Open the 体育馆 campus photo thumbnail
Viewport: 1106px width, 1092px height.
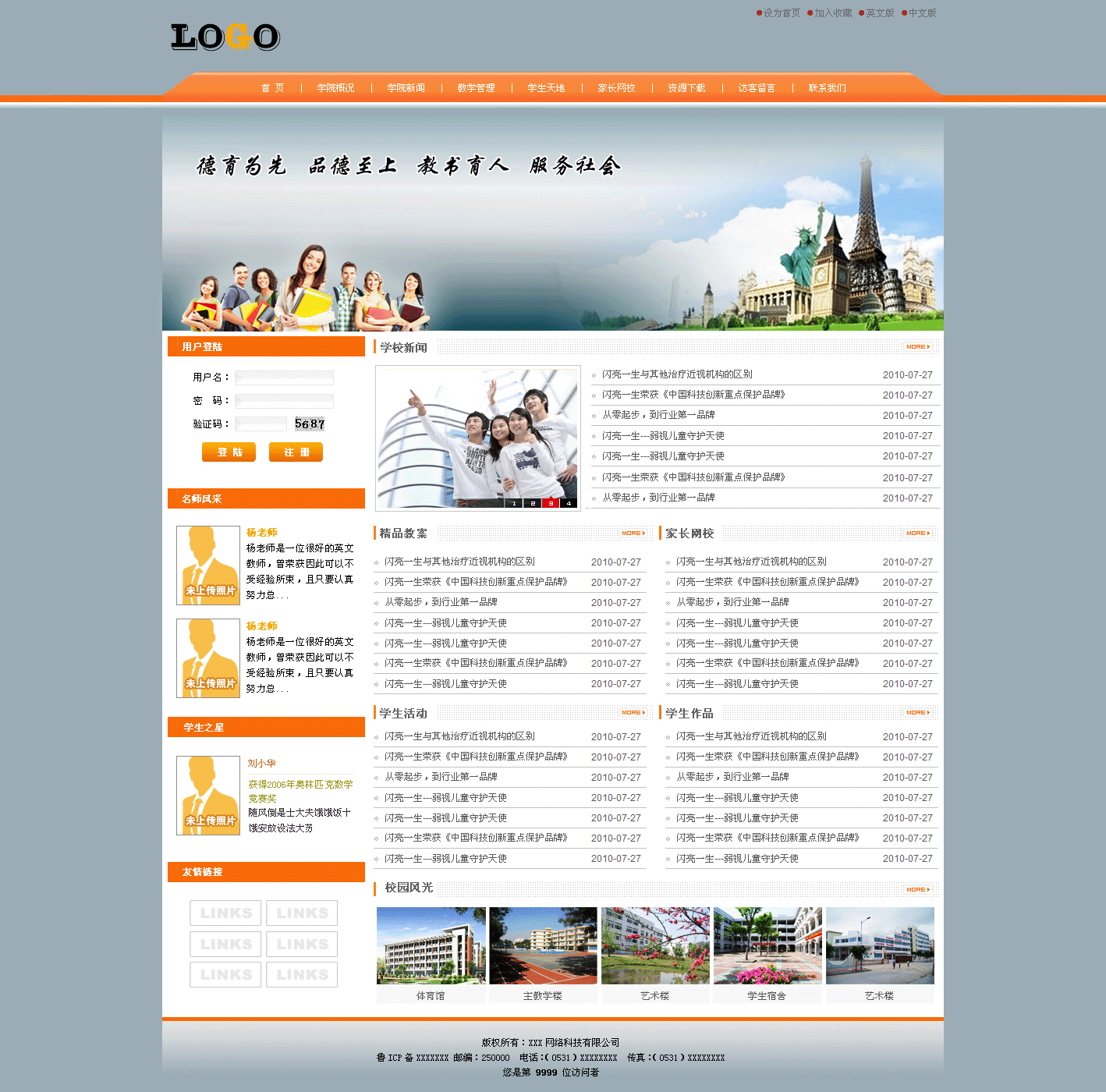[x=431, y=945]
